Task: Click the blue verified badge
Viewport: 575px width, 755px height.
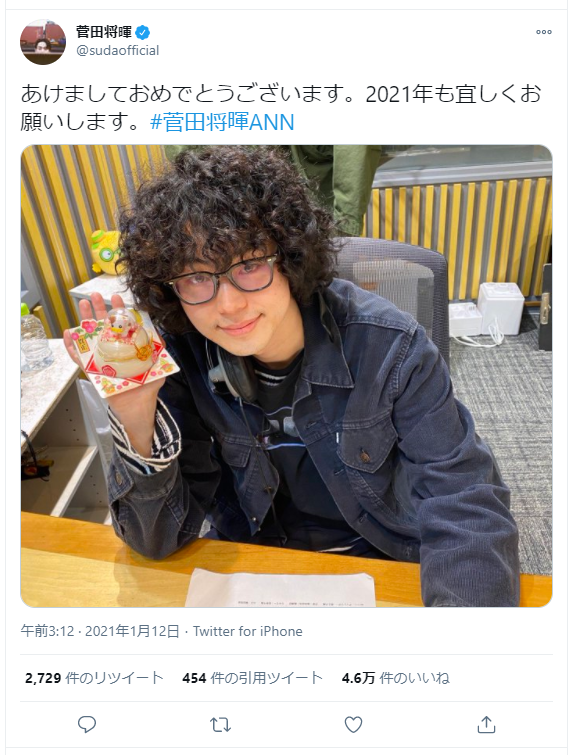Action: (143, 32)
